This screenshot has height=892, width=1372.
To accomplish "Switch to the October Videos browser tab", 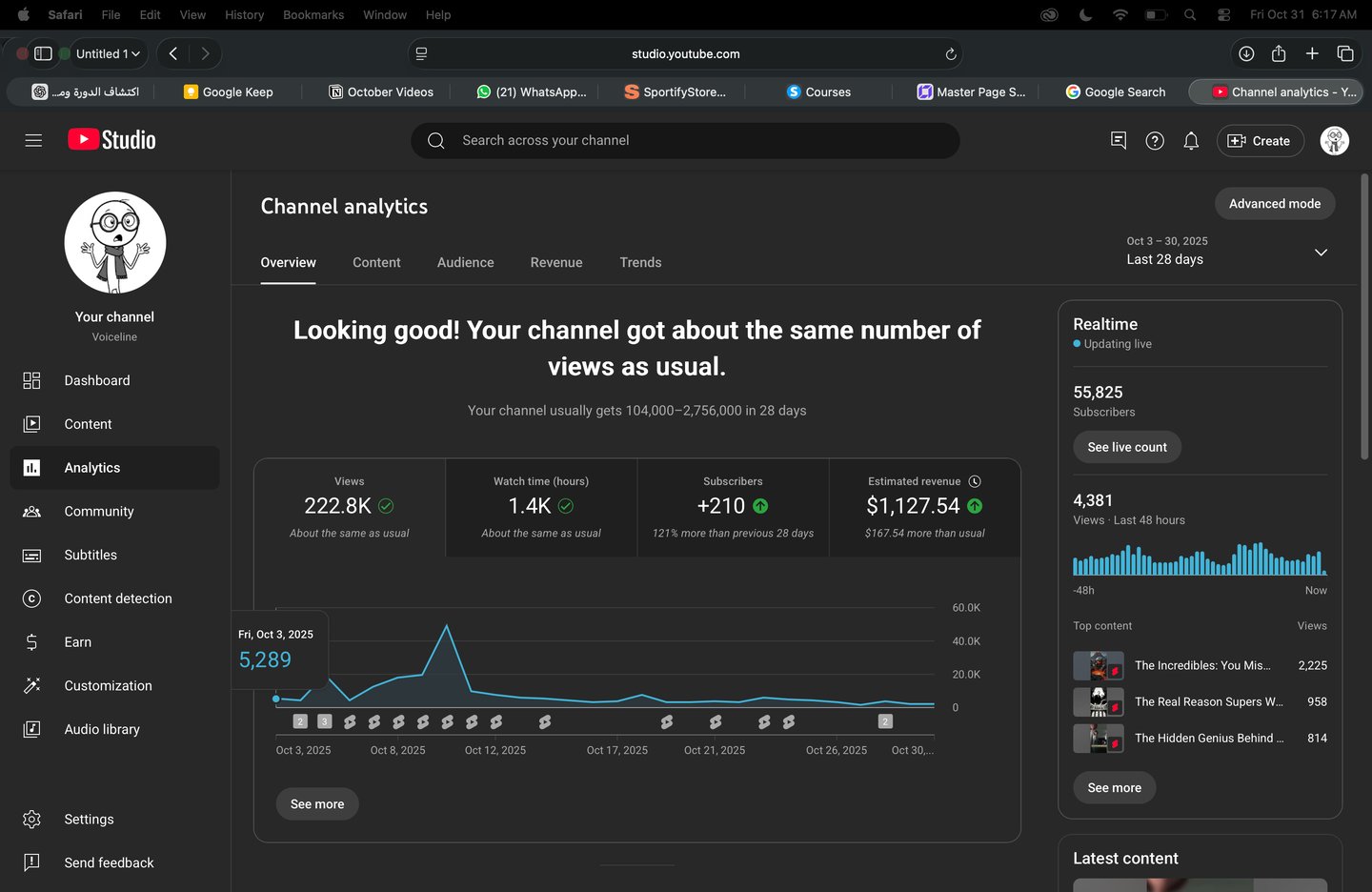I will coord(381,91).
